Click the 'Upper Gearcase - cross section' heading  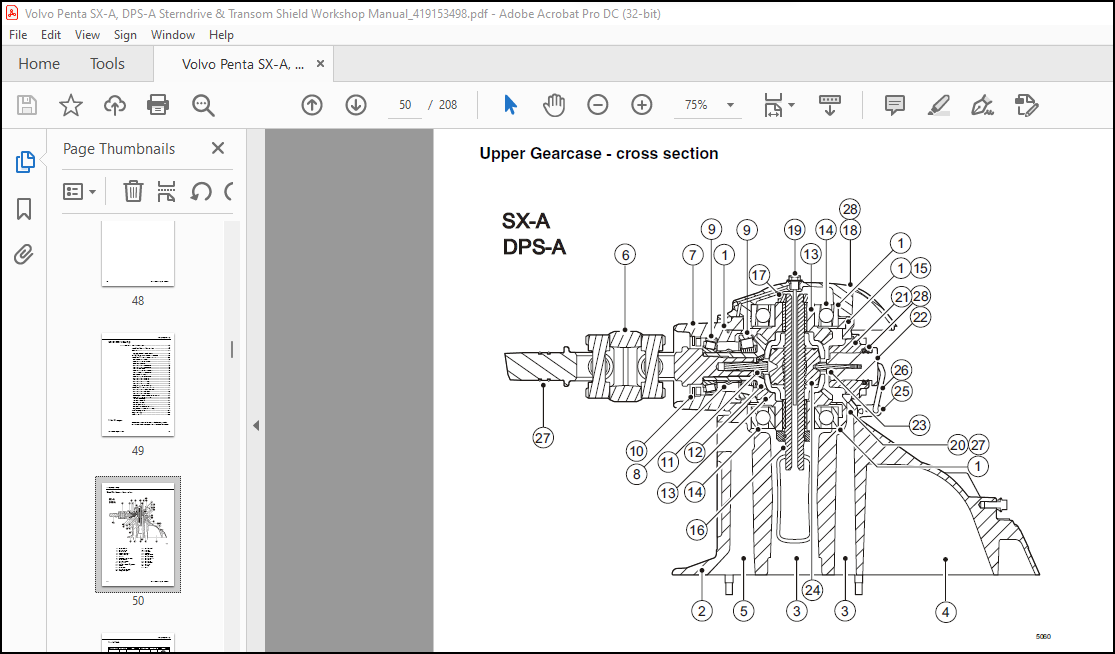point(599,154)
